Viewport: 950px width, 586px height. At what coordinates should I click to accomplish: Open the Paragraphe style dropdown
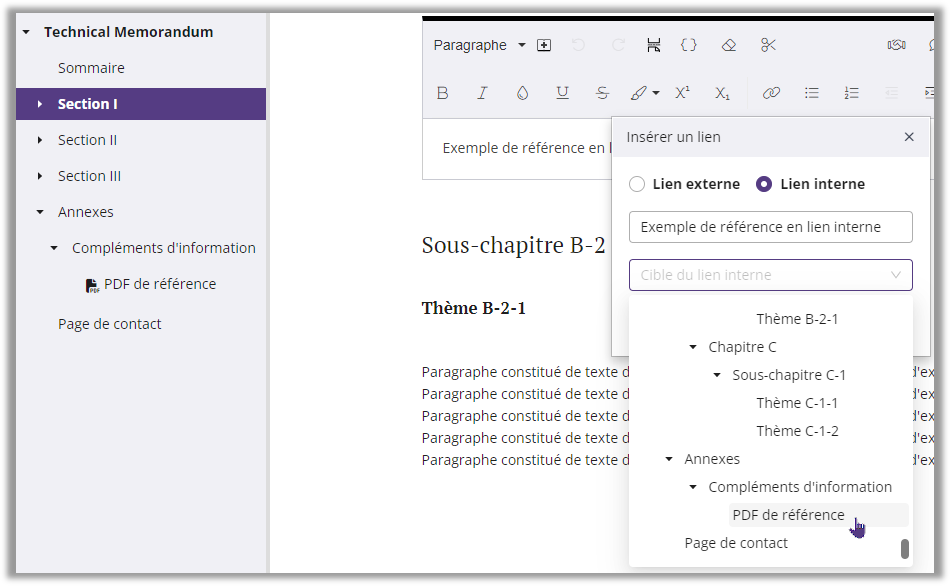[x=479, y=45]
